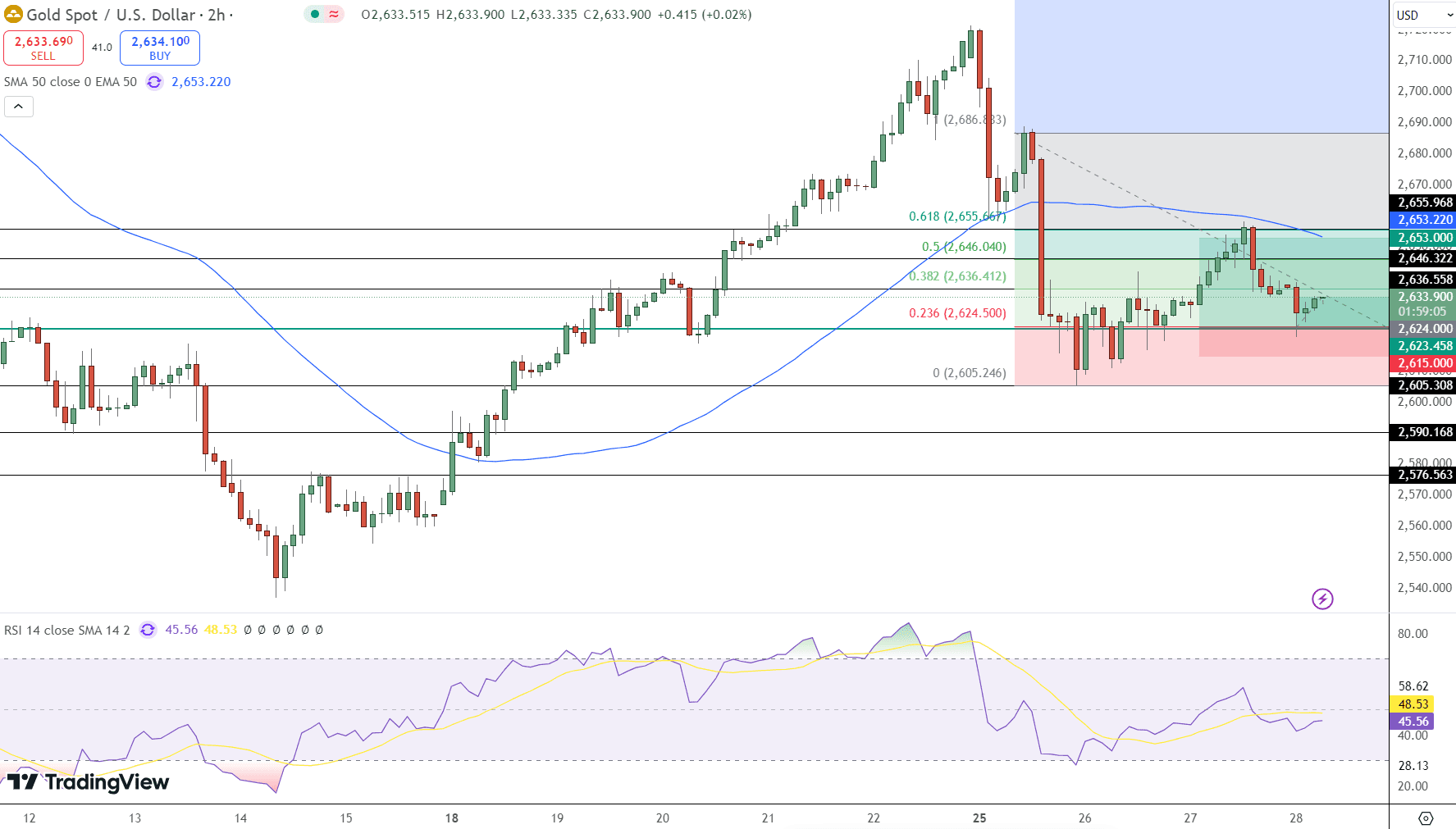The image size is (1456, 829).
Task: Click the RSI value 45.56 in legend
Action: (x=181, y=630)
